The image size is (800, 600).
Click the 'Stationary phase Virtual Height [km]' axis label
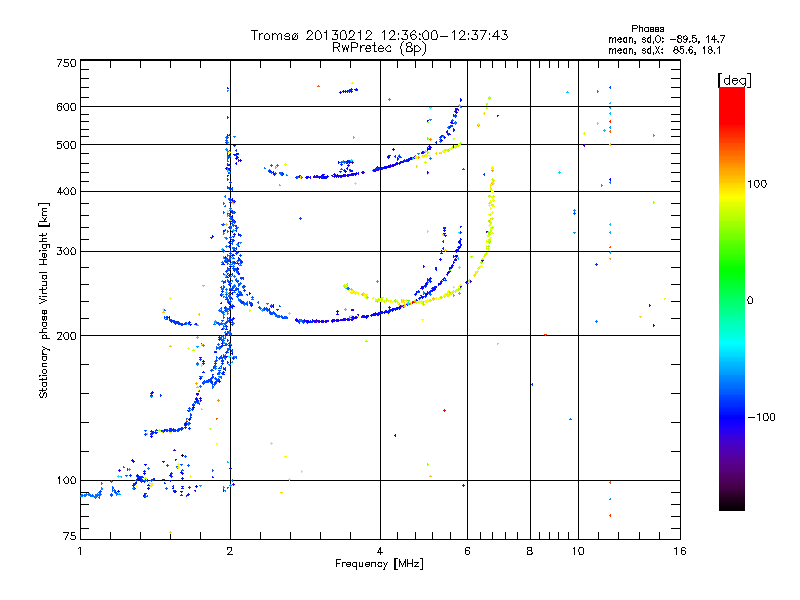(x=43, y=301)
